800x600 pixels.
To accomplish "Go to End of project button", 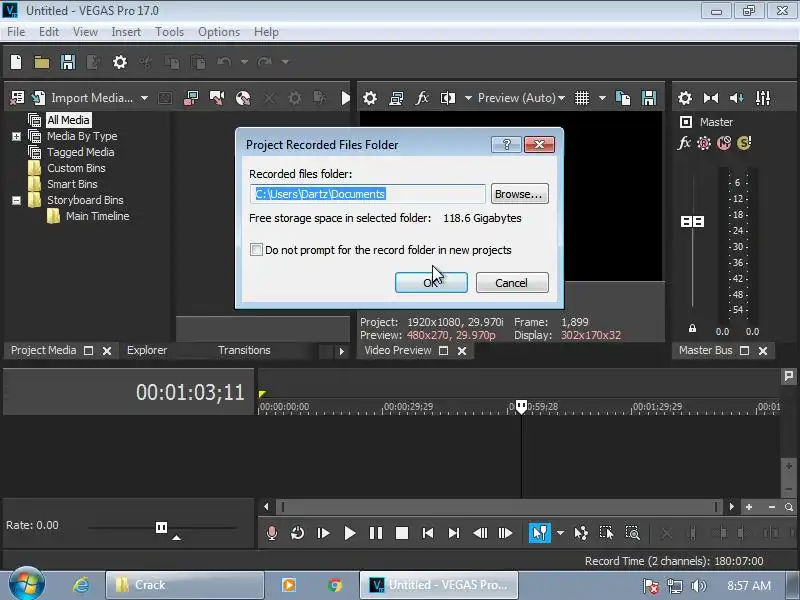I will coord(454,533).
